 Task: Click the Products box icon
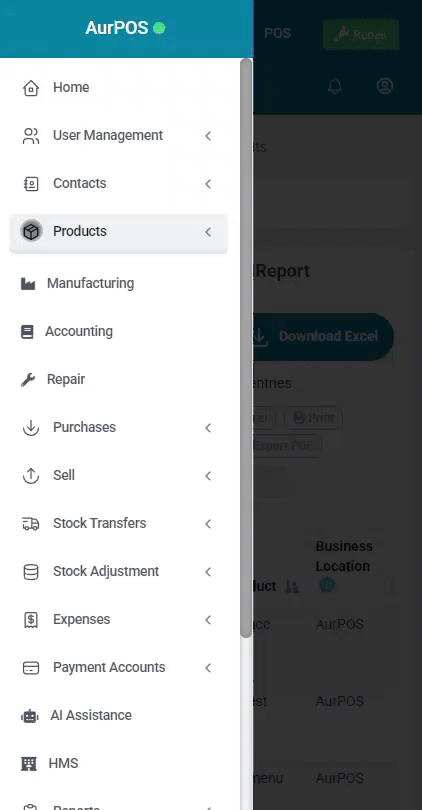[x=31, y=231]
